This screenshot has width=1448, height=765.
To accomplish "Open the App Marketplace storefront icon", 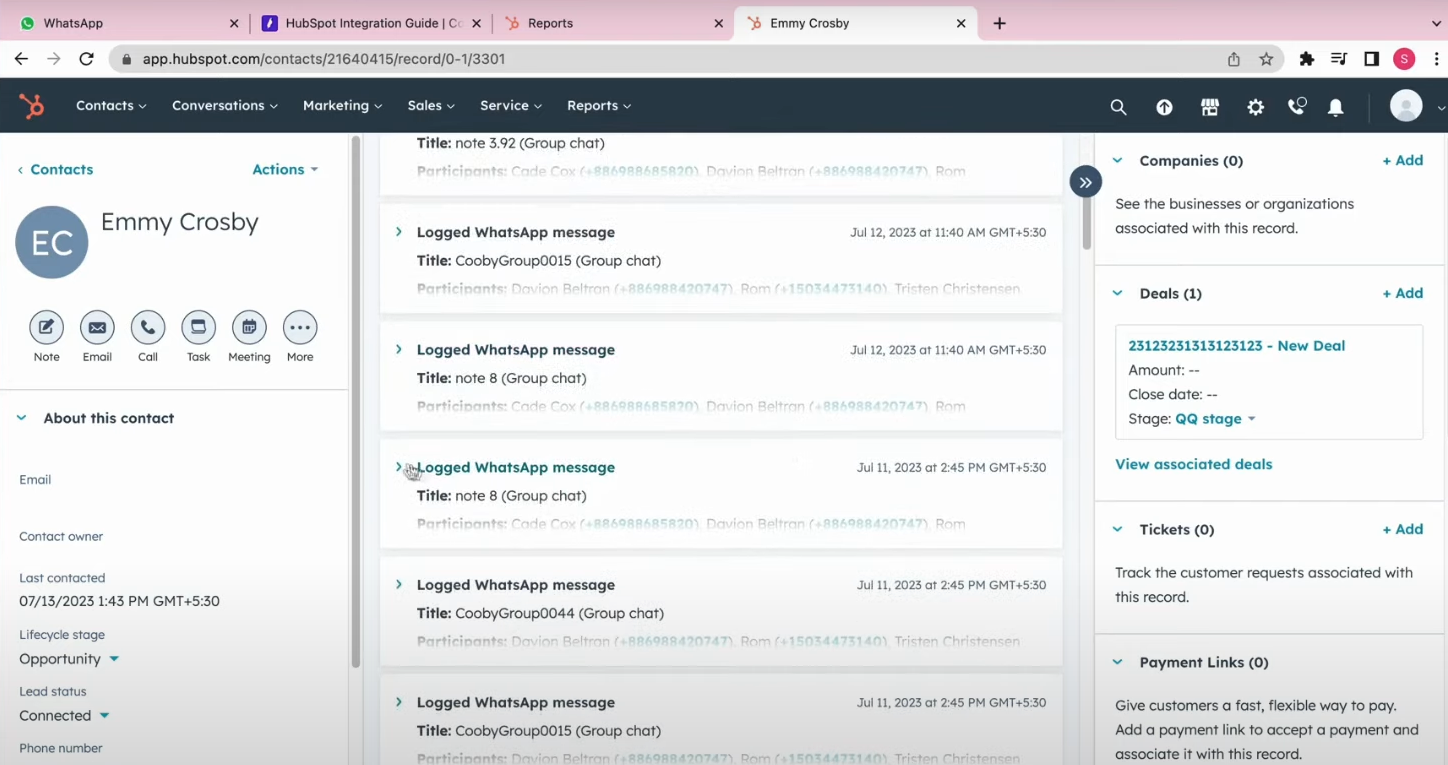I will click(x=1209, y=106).
